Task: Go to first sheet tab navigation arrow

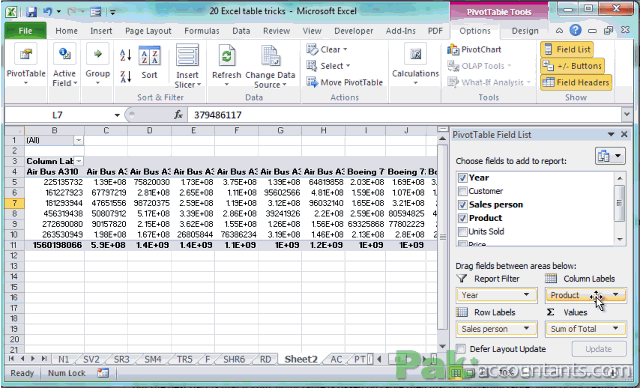Action: tap(11, 359)
